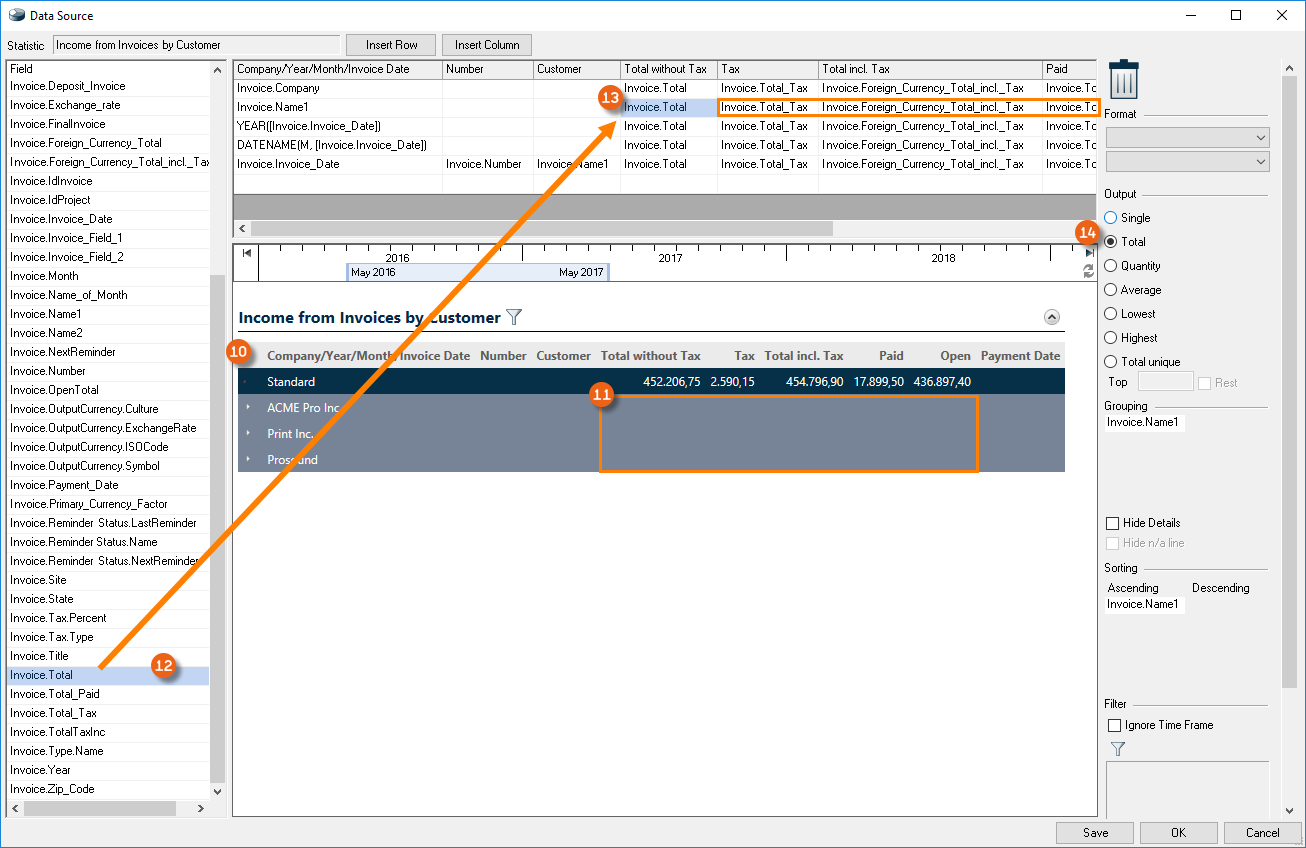
Task: Click the Insert Row button
Action: coord(391,45)
